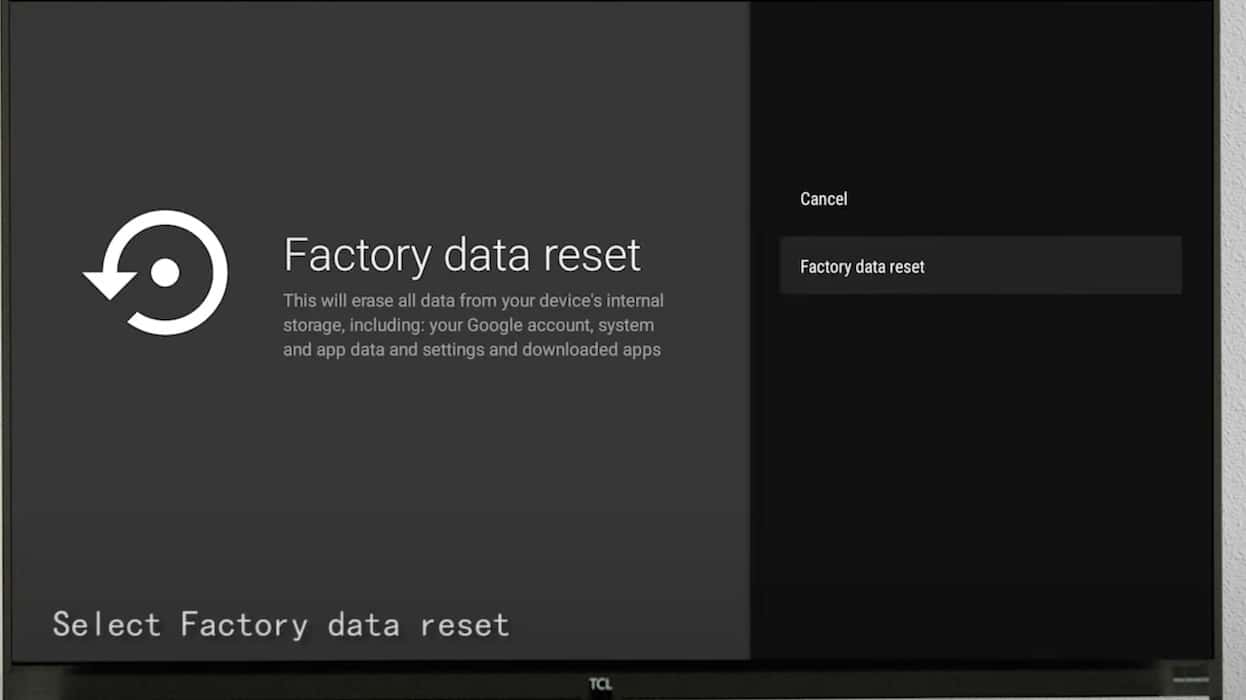Click the center dot of the reset icon

coord(165,273)
